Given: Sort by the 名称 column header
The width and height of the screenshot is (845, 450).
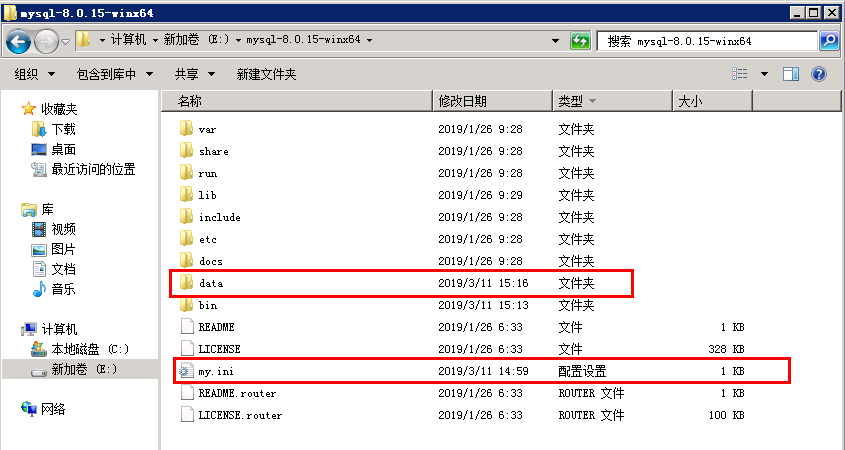Looking at the screenshot, I should [x=296, y=101].
